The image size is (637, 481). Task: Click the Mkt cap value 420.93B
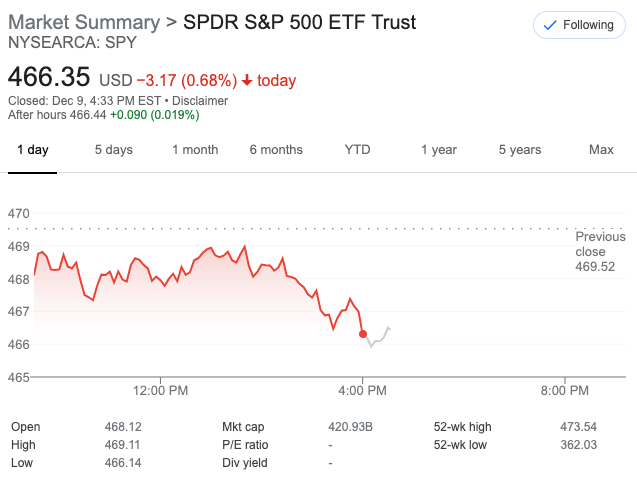pyautogui.click(x=350, y=427)
